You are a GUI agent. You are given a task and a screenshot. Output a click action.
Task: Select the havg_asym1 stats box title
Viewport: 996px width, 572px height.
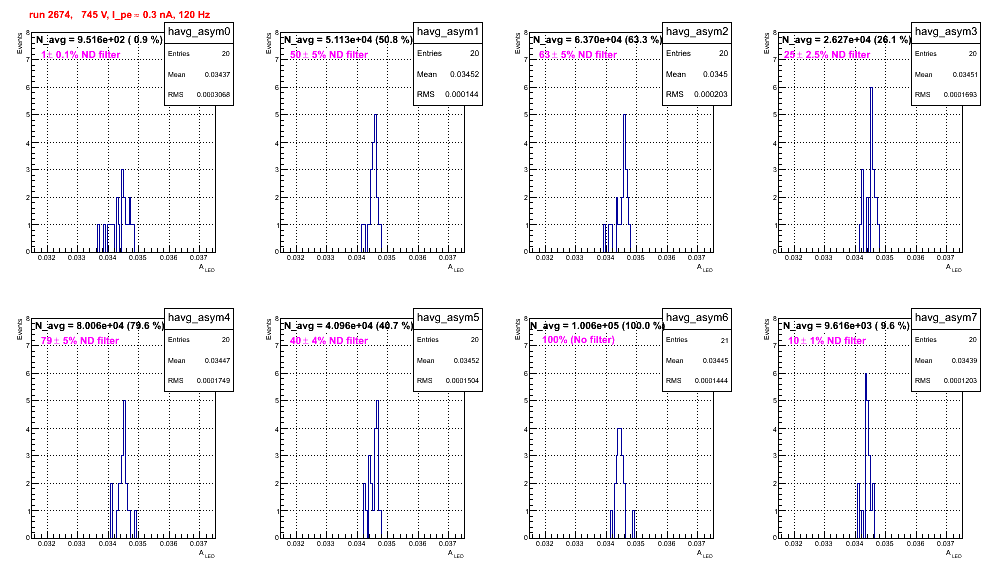point(448,32)
